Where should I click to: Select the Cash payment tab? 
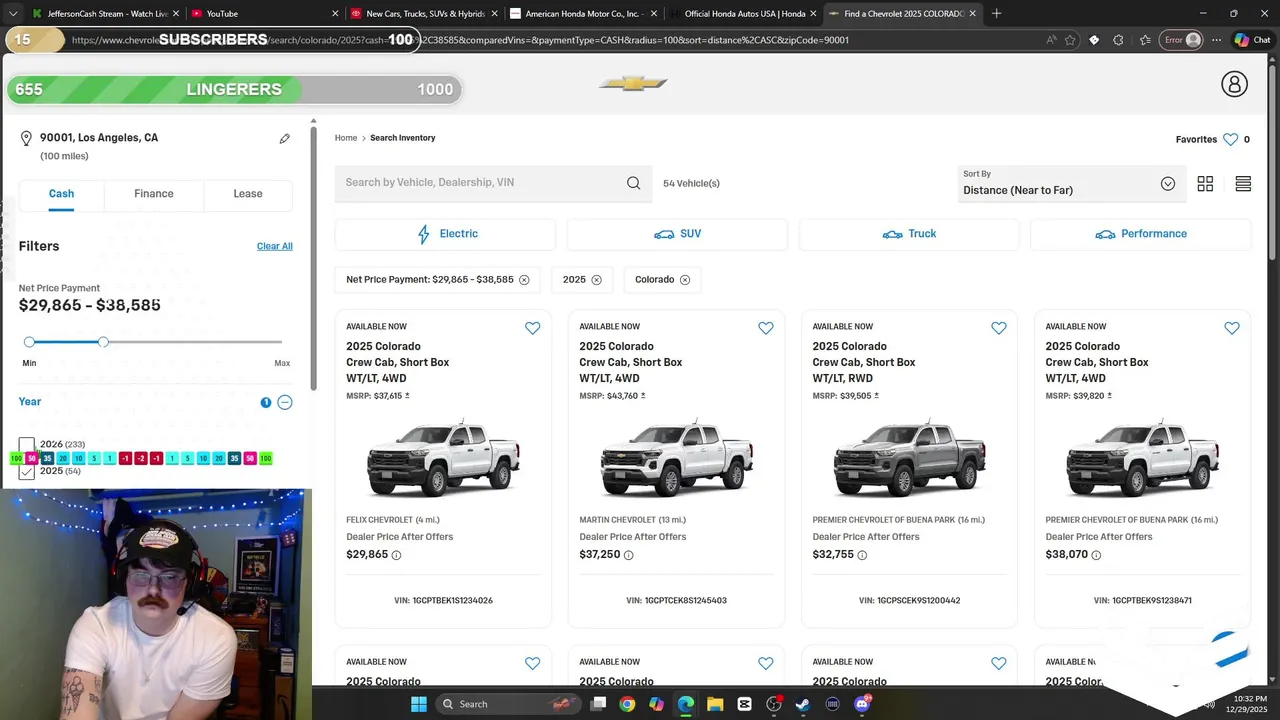click(x=61, y=194)
